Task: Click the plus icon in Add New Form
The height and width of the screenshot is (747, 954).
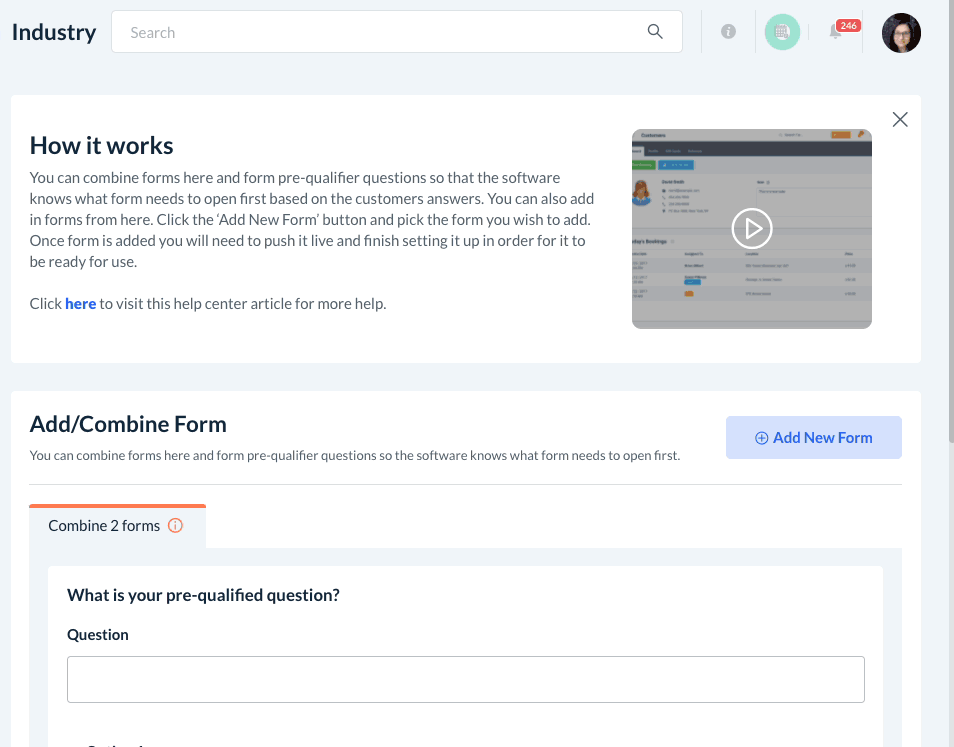Action: coord(761,438)
